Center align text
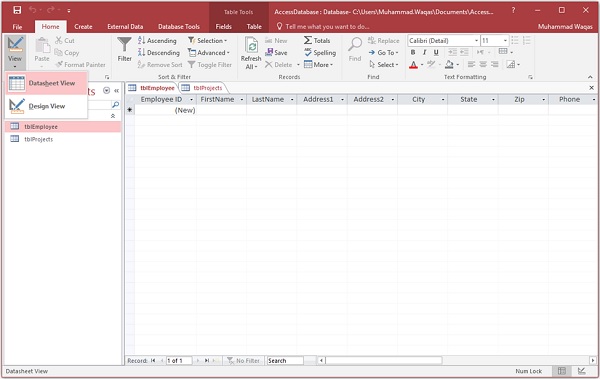The image size is (600, 379). point(483,64)
